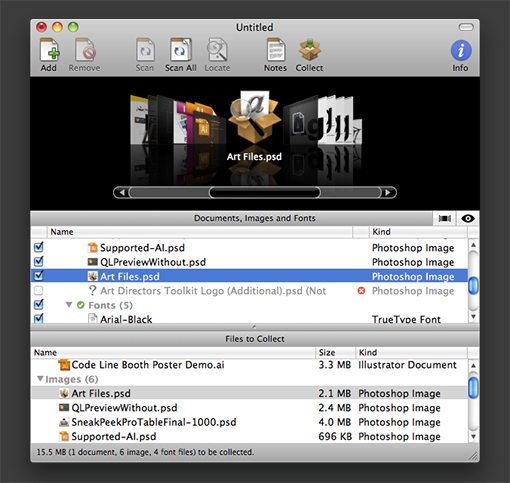
Task: Sort upper list by Name column
Action: (x=200, y=232)
